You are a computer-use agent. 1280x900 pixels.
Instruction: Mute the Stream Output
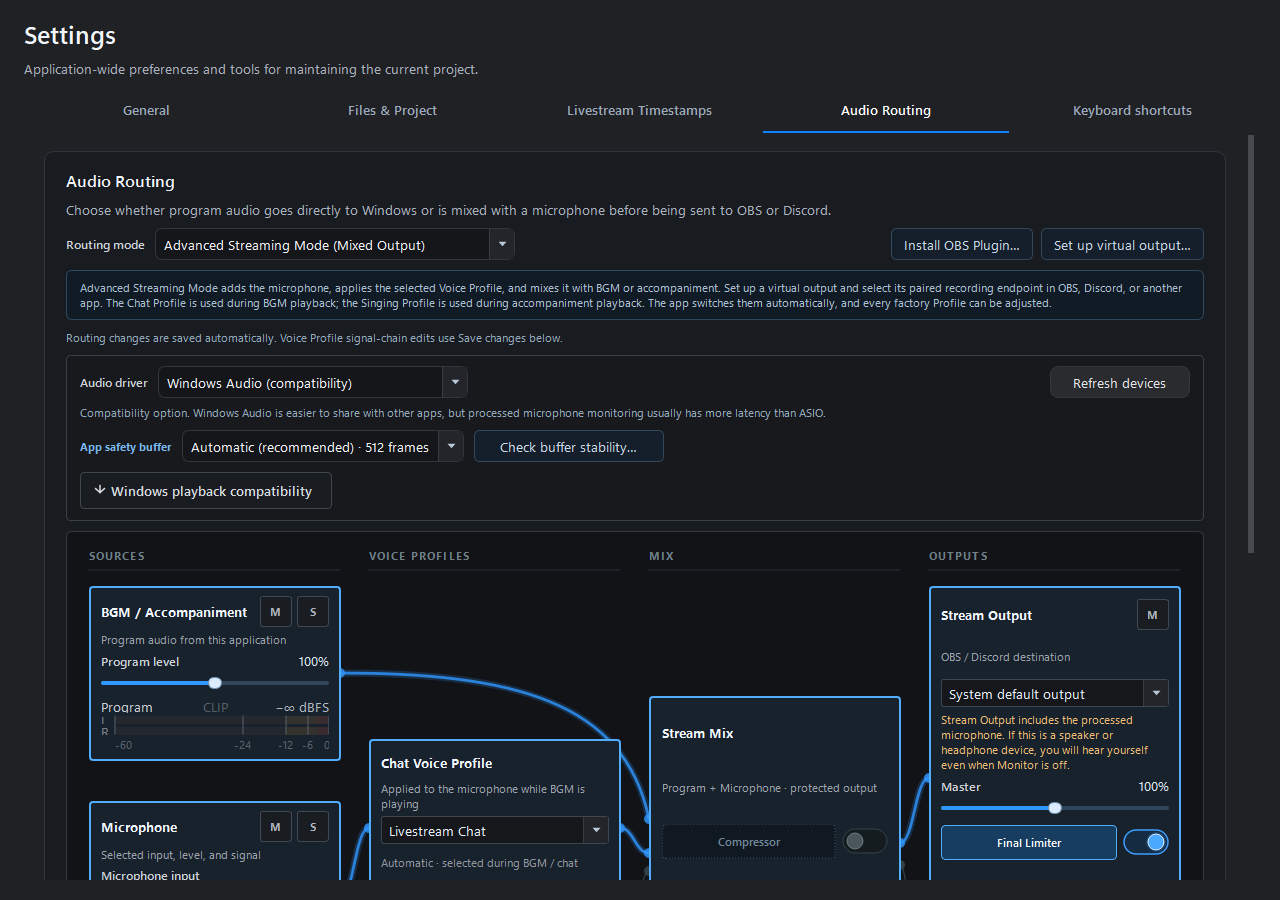coord(1152,615)
